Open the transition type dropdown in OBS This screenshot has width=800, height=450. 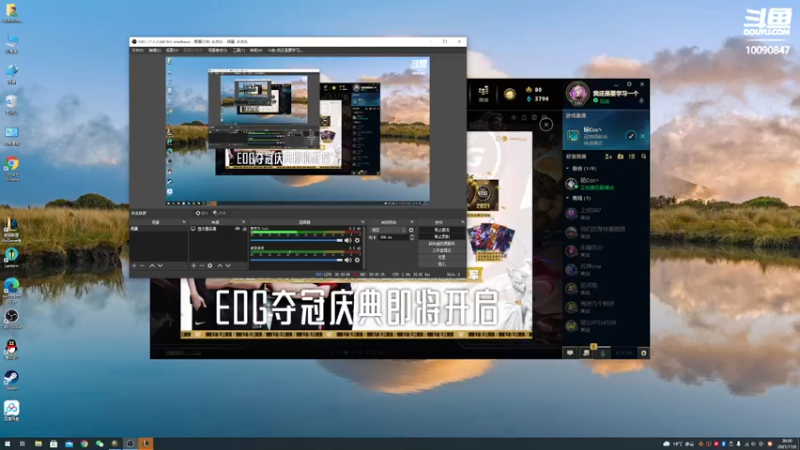[x=388, y=230]
